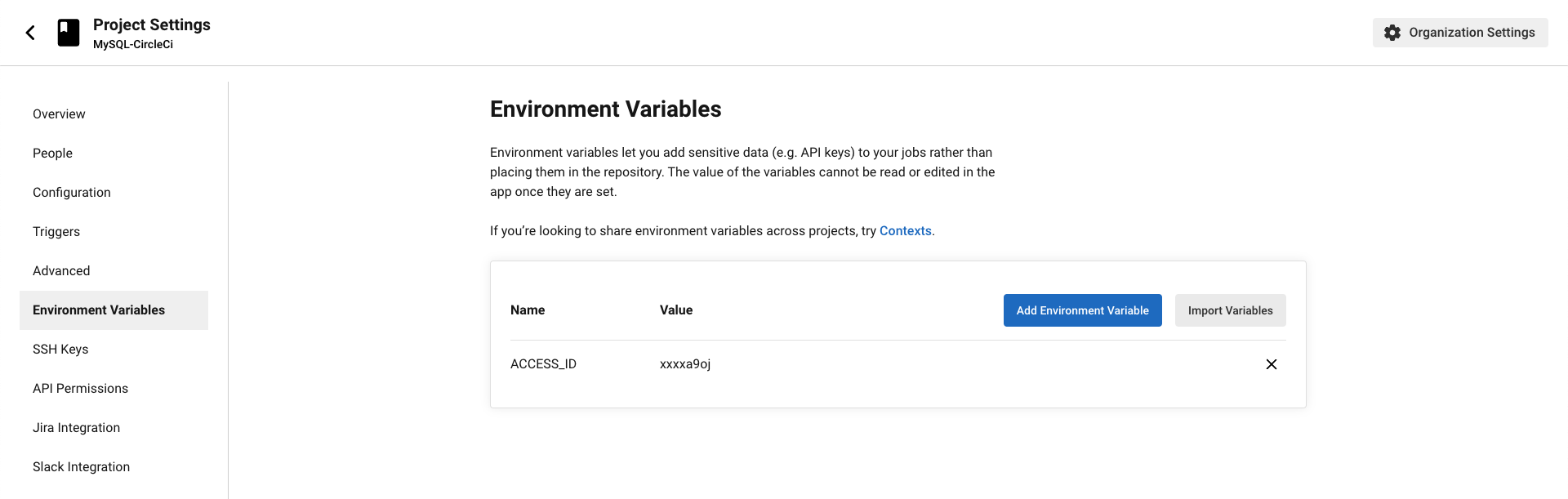1568x499 pixels.
Task: Open Configuration in the sidebar
Action: click(x=72, y=193)
